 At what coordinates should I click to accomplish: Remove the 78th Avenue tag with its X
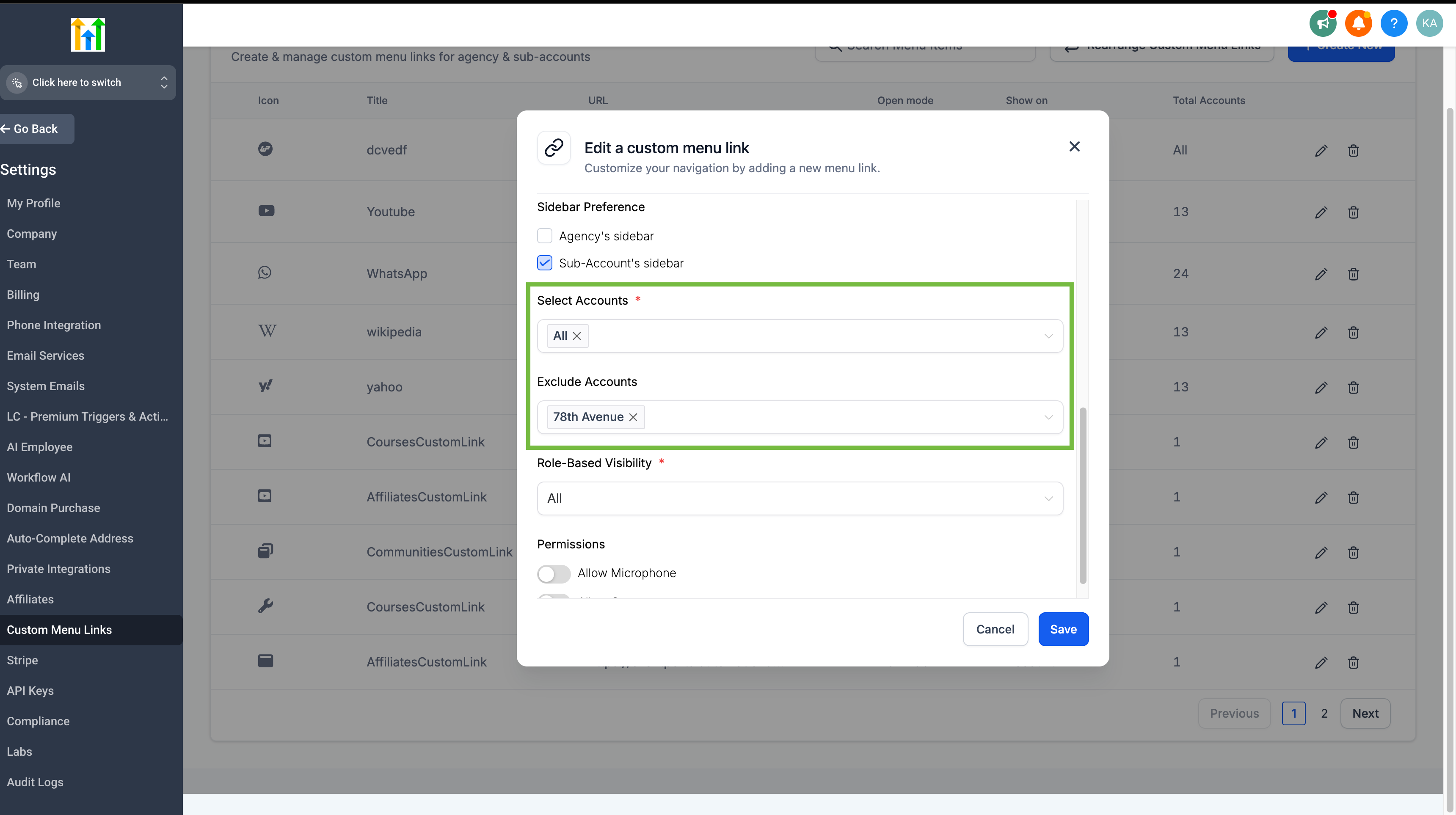pos(633,417)
